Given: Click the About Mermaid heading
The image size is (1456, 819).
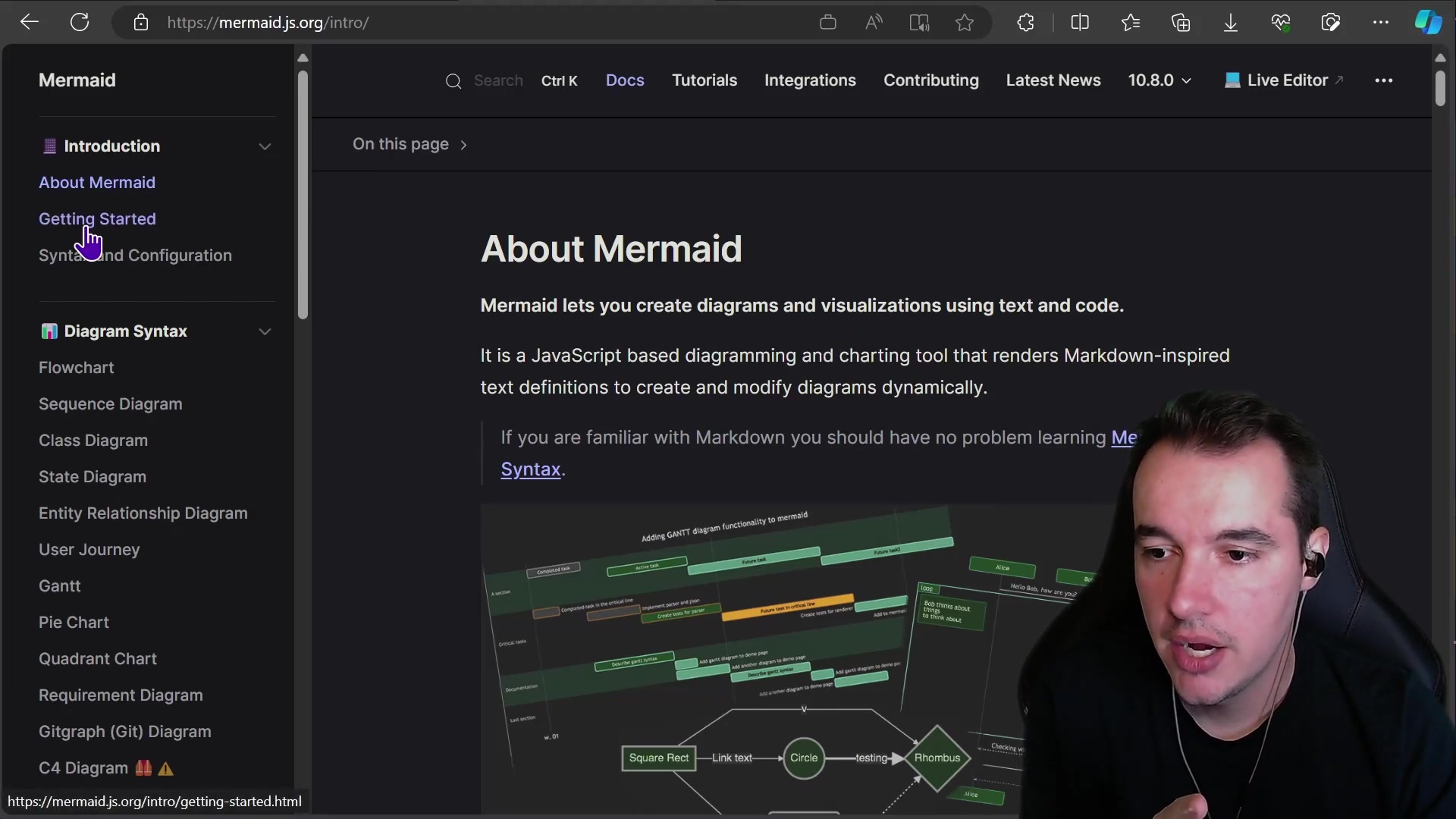Looking at the screenshot, I should [611, 249].
